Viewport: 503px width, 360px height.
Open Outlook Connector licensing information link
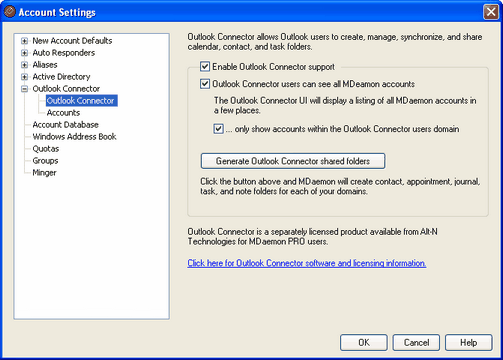pos(307,263)
